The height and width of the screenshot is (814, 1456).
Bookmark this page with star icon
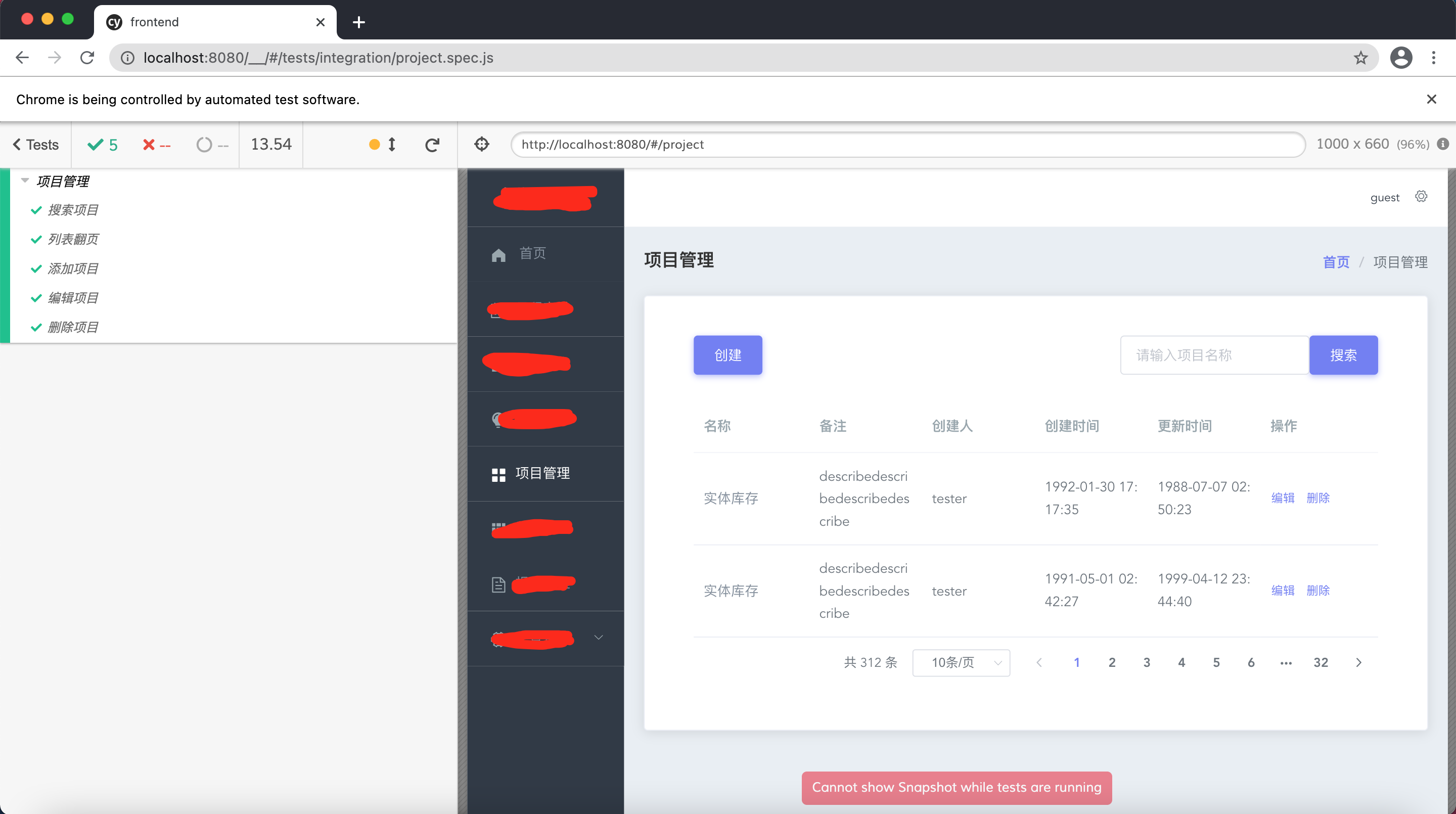coord(1360,58)
